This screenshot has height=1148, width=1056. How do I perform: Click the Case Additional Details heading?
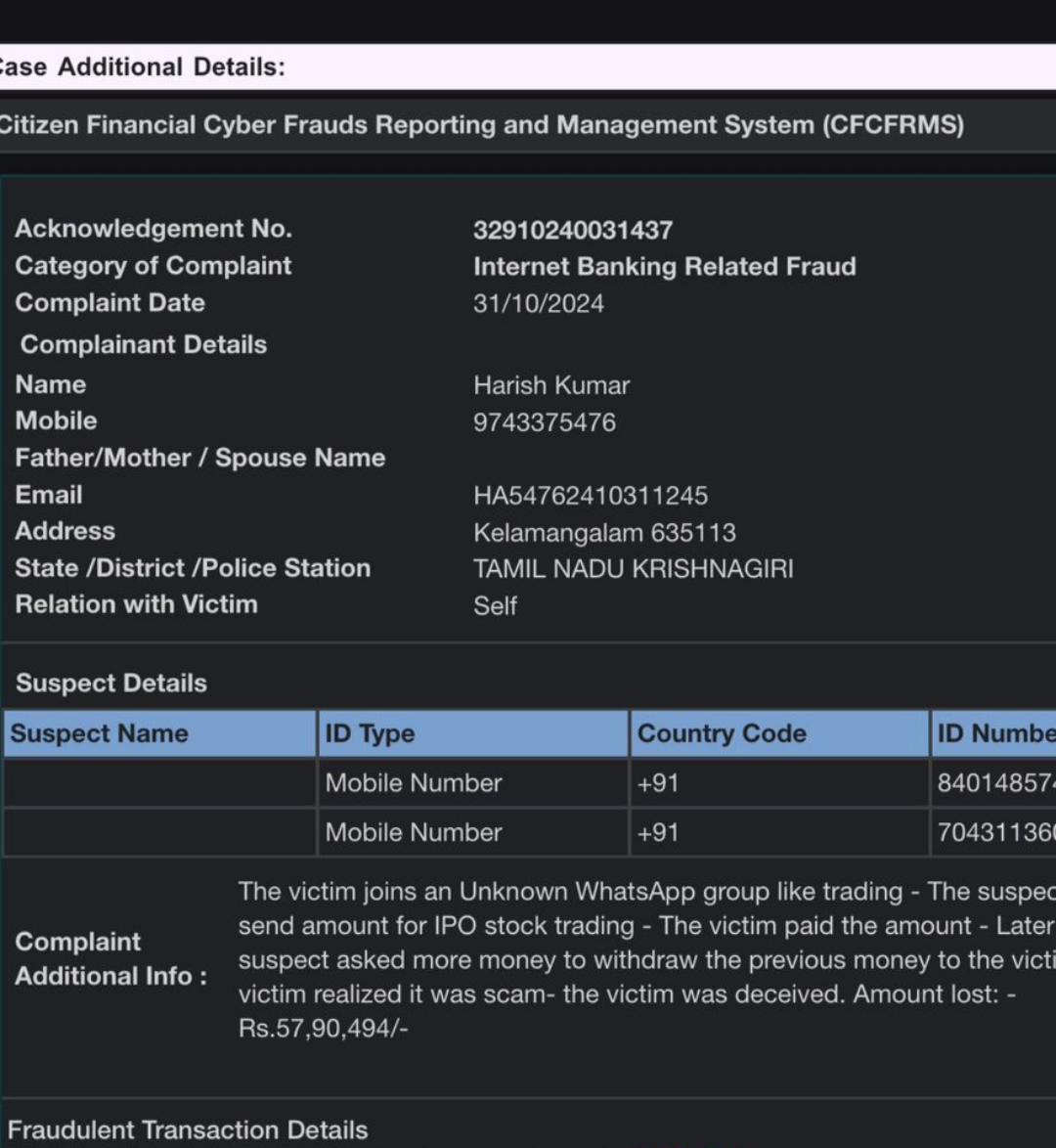(x=142, y=67)
